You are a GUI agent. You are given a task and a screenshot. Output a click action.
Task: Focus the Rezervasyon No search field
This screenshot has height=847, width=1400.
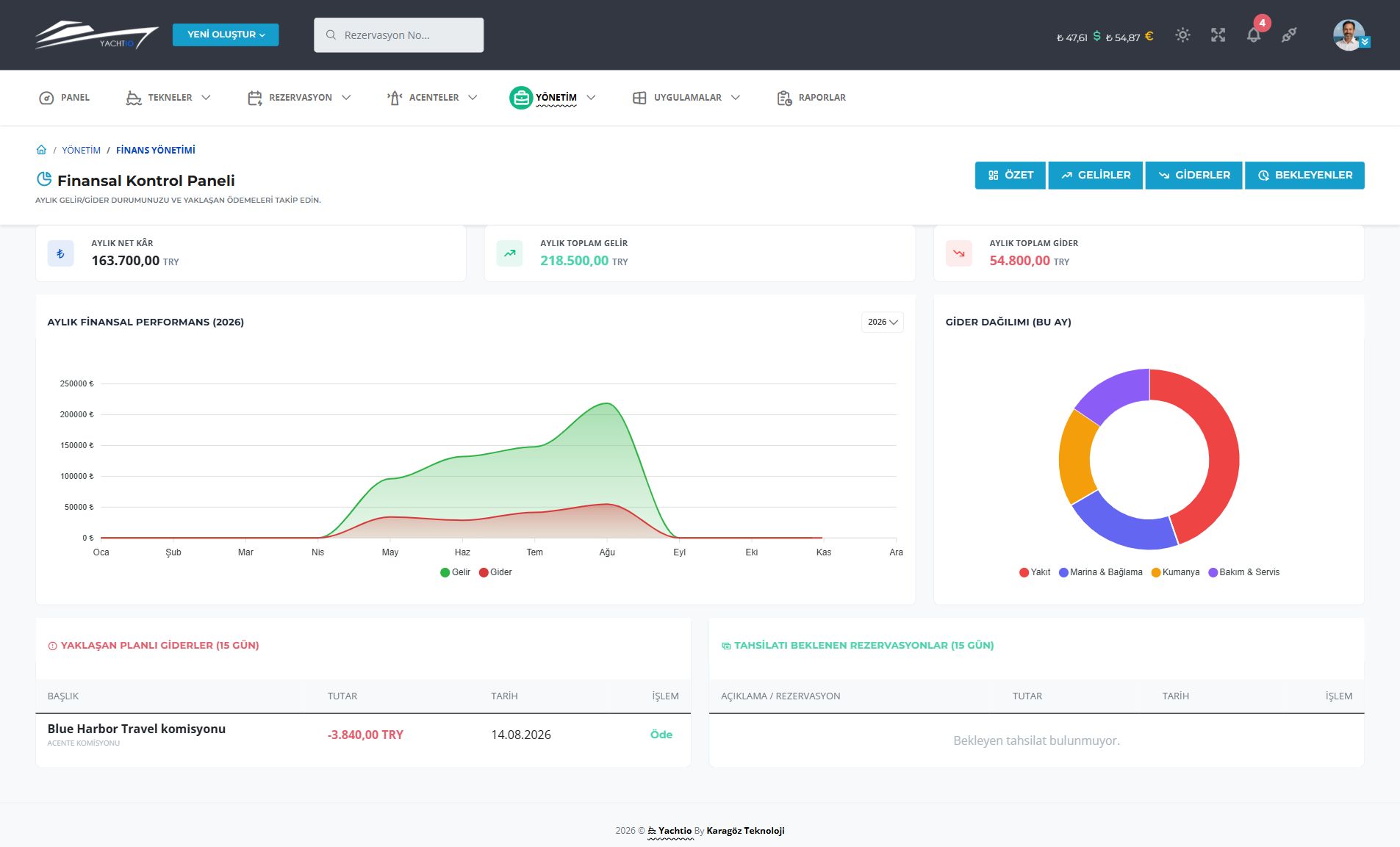[398, 35]
